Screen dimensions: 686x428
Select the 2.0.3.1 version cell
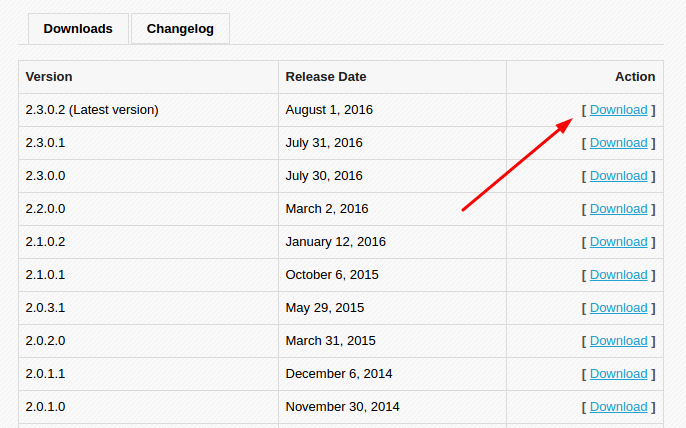coord(148,308)
